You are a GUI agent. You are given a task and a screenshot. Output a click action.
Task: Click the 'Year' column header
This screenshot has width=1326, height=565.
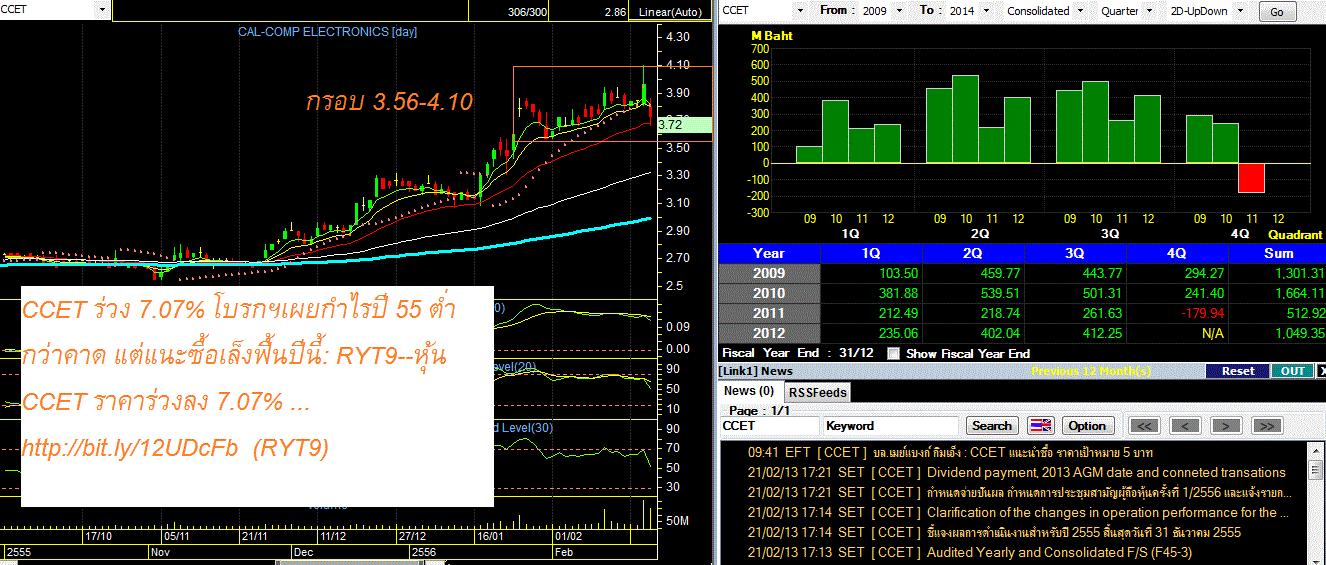coord(769,253)
